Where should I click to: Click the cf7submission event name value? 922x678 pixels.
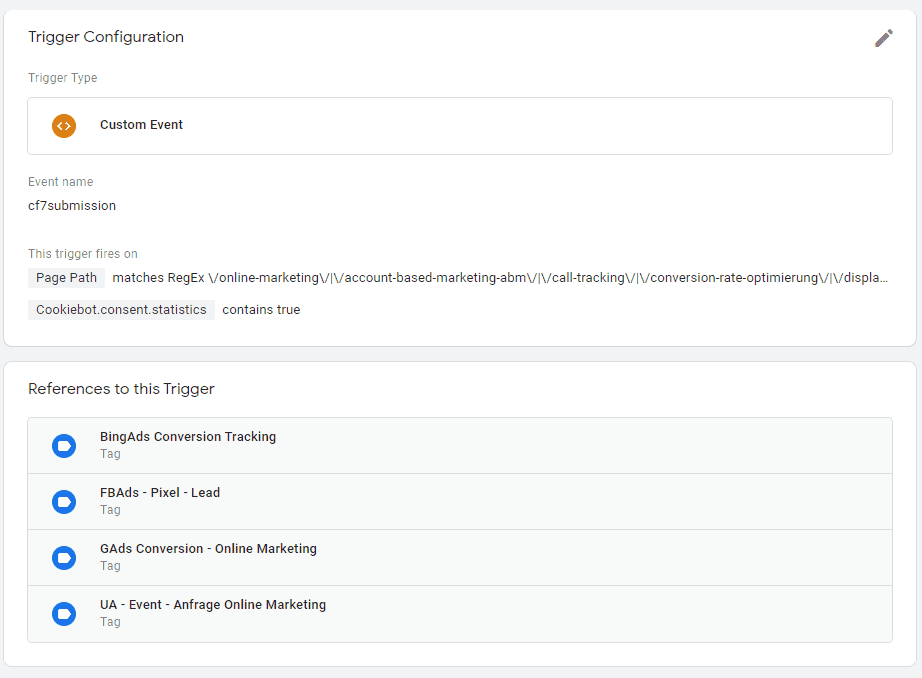tap(72, 206)
